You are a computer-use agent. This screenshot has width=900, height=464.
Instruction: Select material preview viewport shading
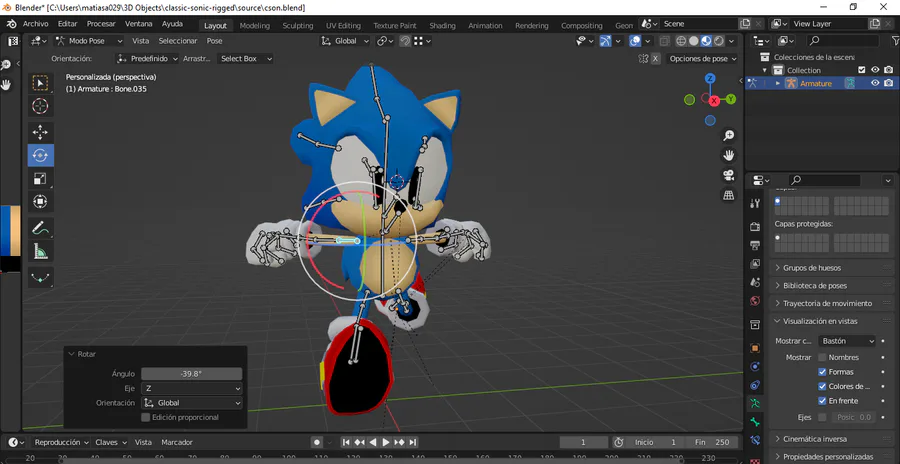(x=706, y=41)
